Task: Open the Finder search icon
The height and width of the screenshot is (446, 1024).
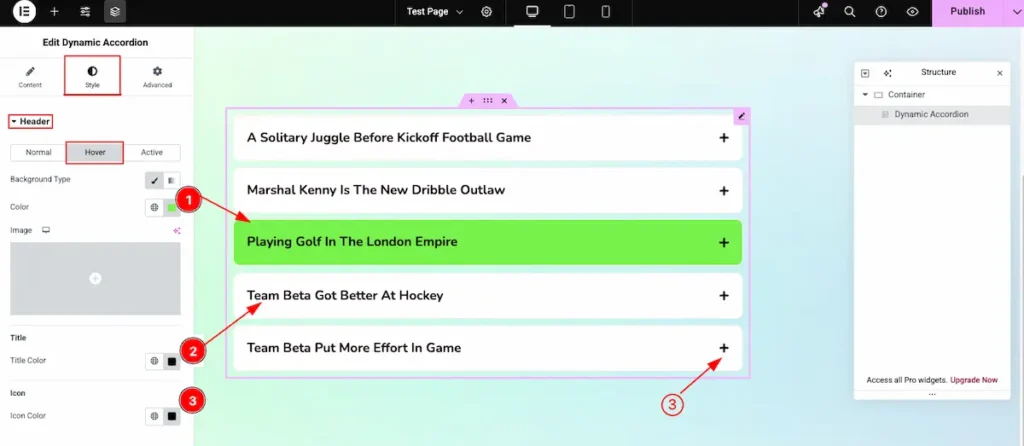Action: (850, 12)
